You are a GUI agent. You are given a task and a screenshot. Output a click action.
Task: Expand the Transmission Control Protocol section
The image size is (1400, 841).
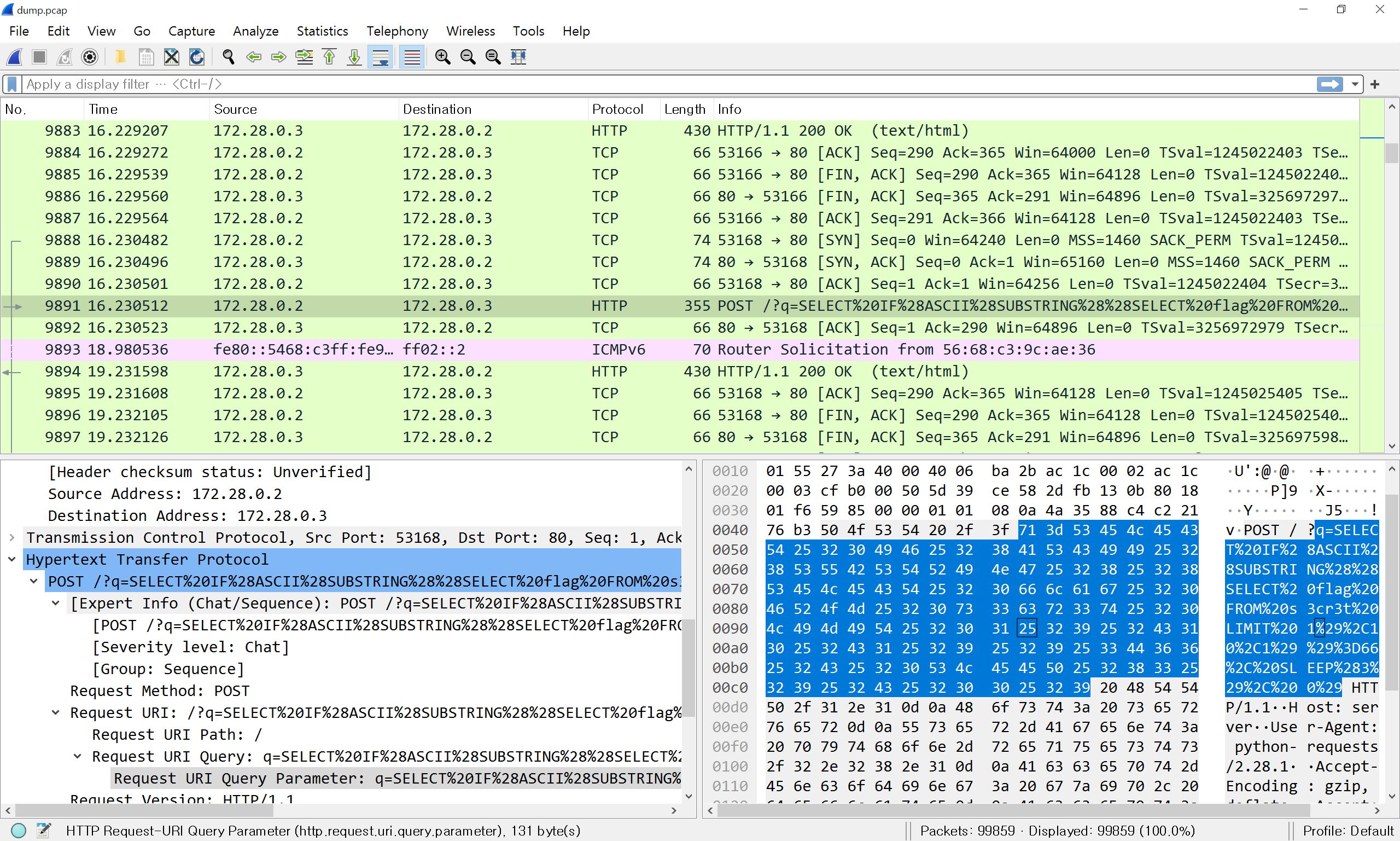pyautogui.click(x=12, y=537)
